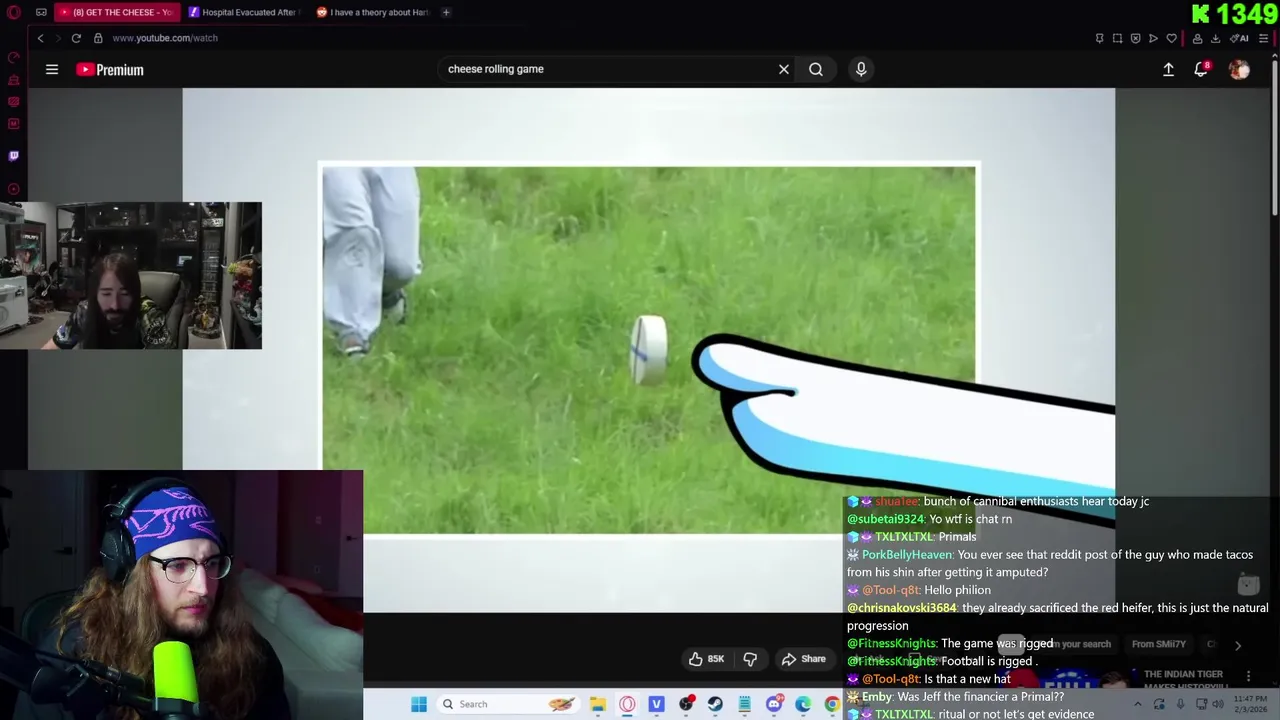This screenshot has width=1280, height=720.
Task: Open ad blocker shield icon
Action: point(1135,38)
